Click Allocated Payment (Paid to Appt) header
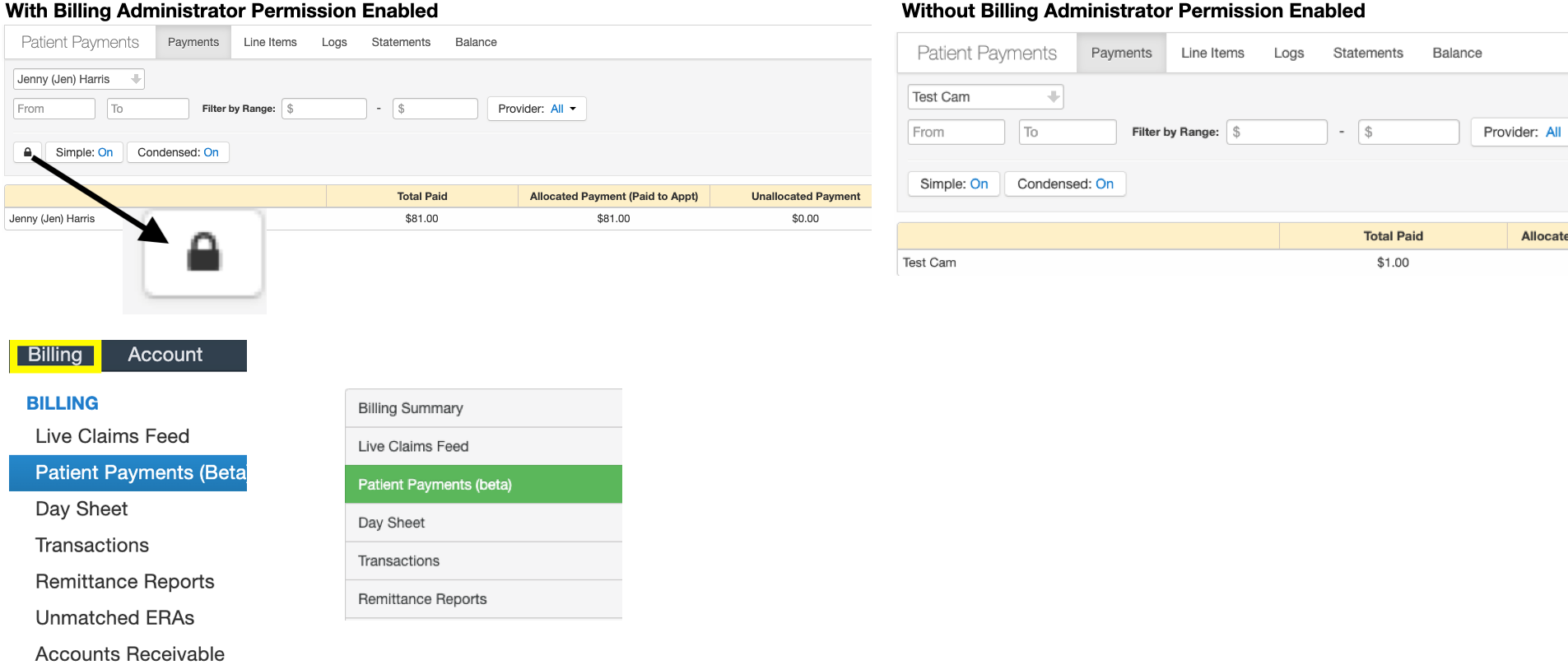1568x665 pixels. tap(614, 196)
